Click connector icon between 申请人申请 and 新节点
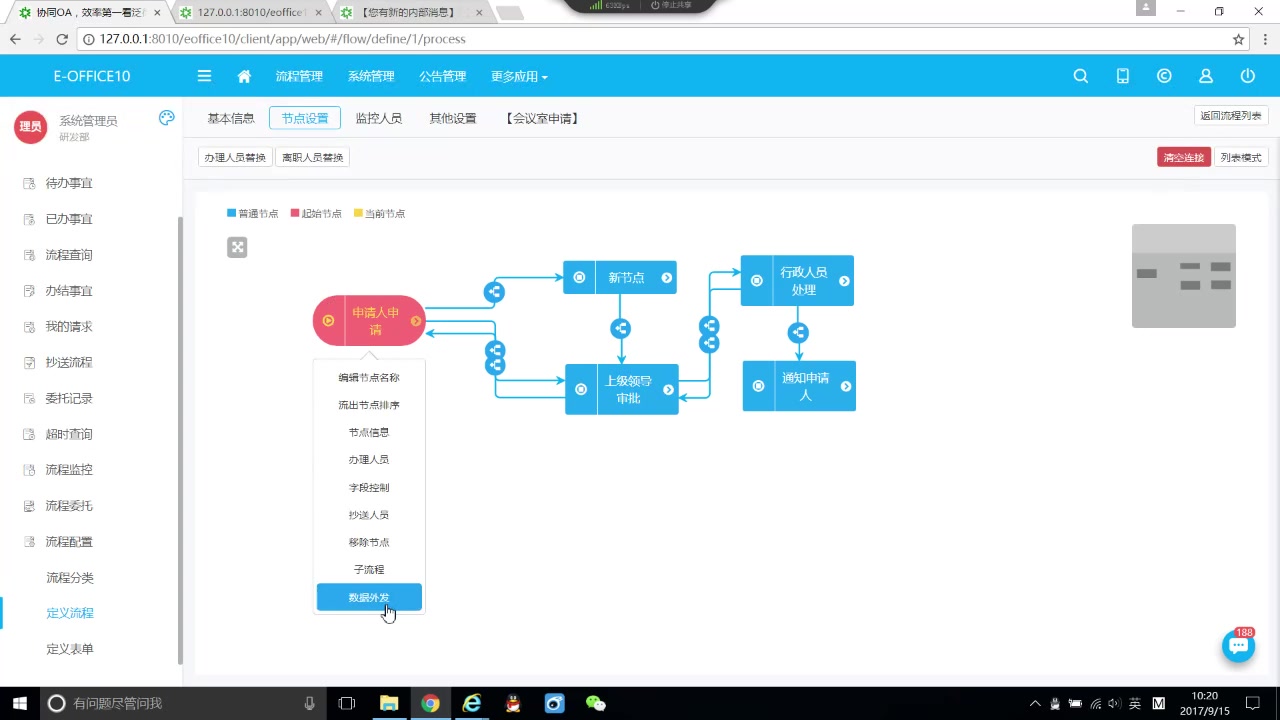The image size is (1280, 720). pos(494,292)
